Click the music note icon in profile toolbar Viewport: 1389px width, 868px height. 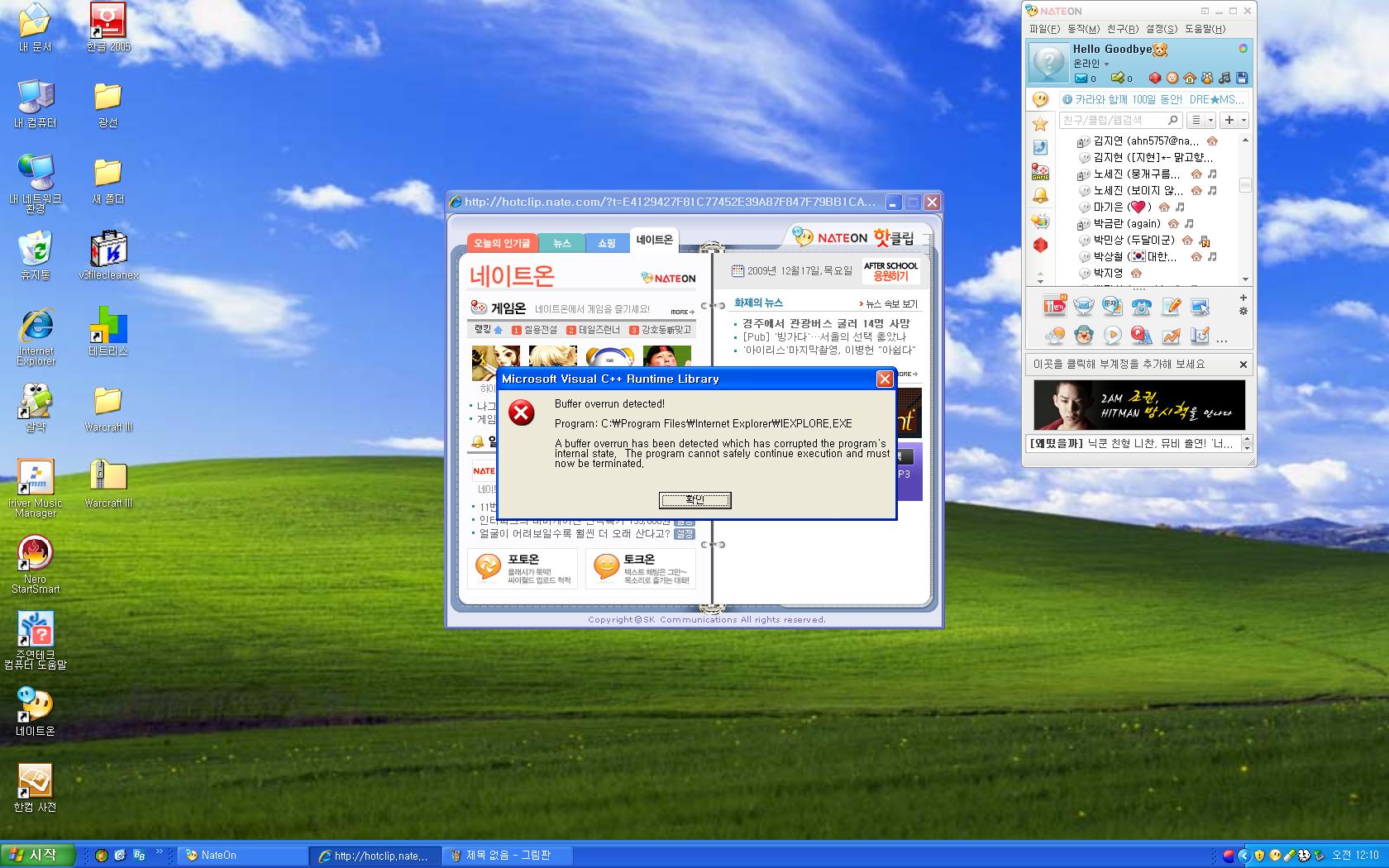1224,78
